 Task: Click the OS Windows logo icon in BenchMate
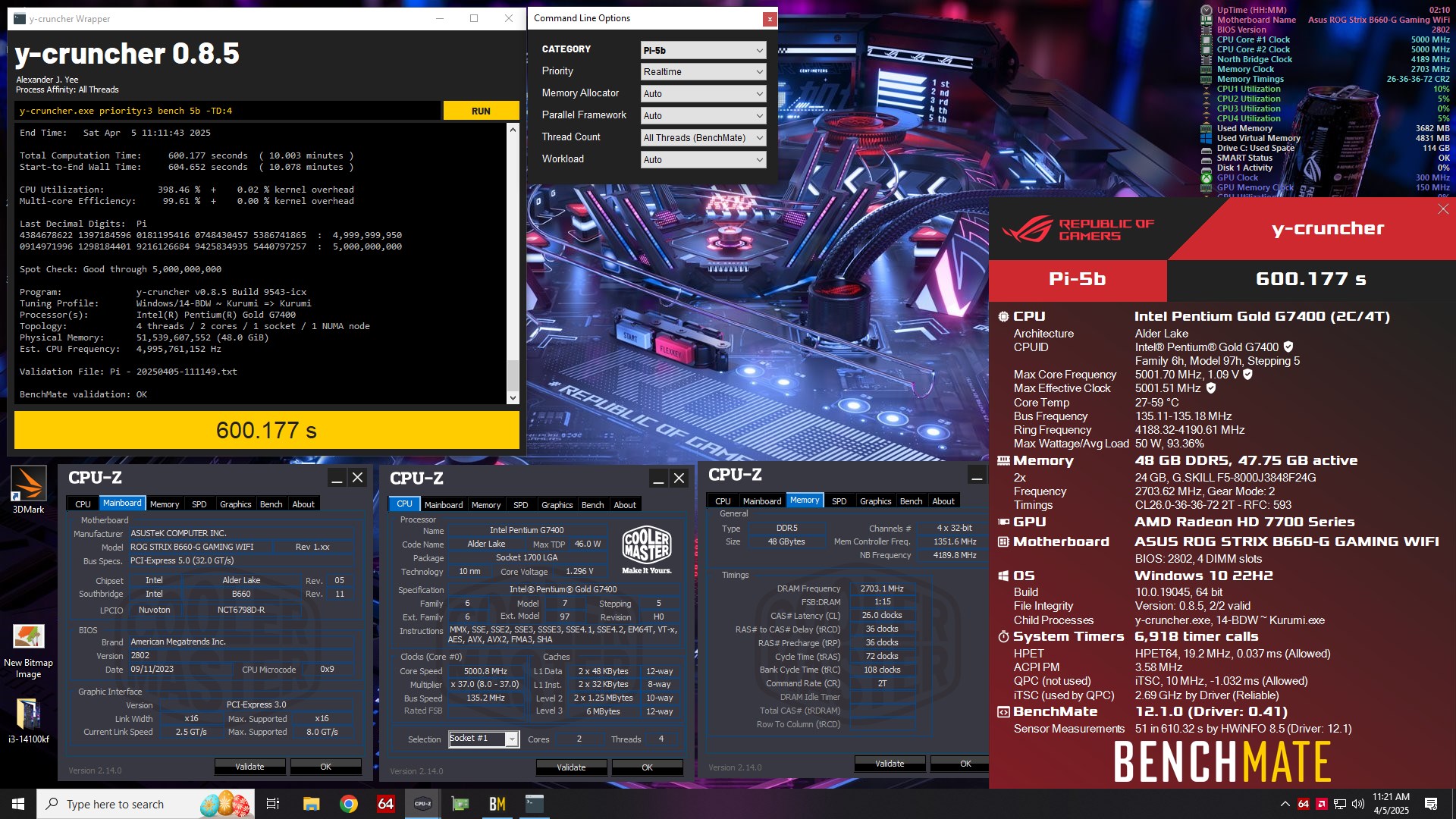[1003, 576]
